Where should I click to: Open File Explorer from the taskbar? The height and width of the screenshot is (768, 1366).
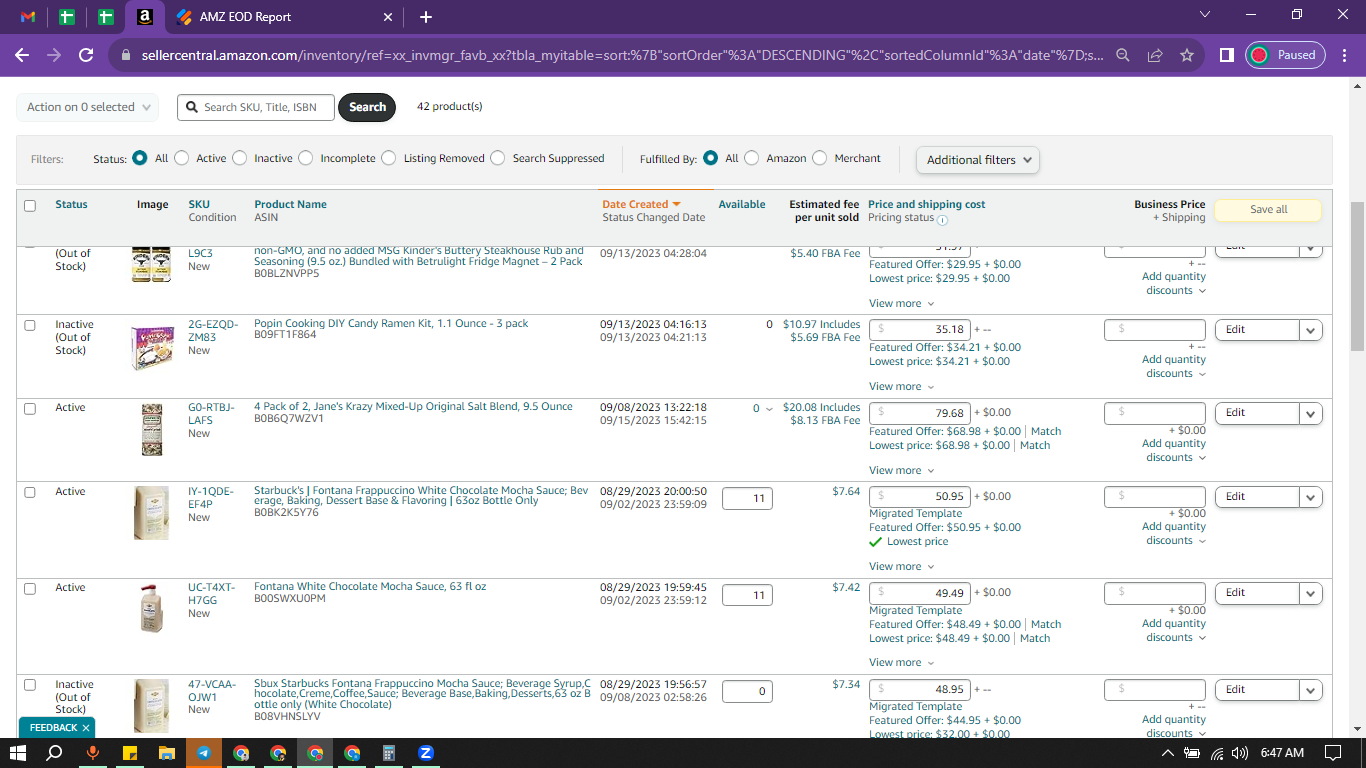(x=167, y=753)
